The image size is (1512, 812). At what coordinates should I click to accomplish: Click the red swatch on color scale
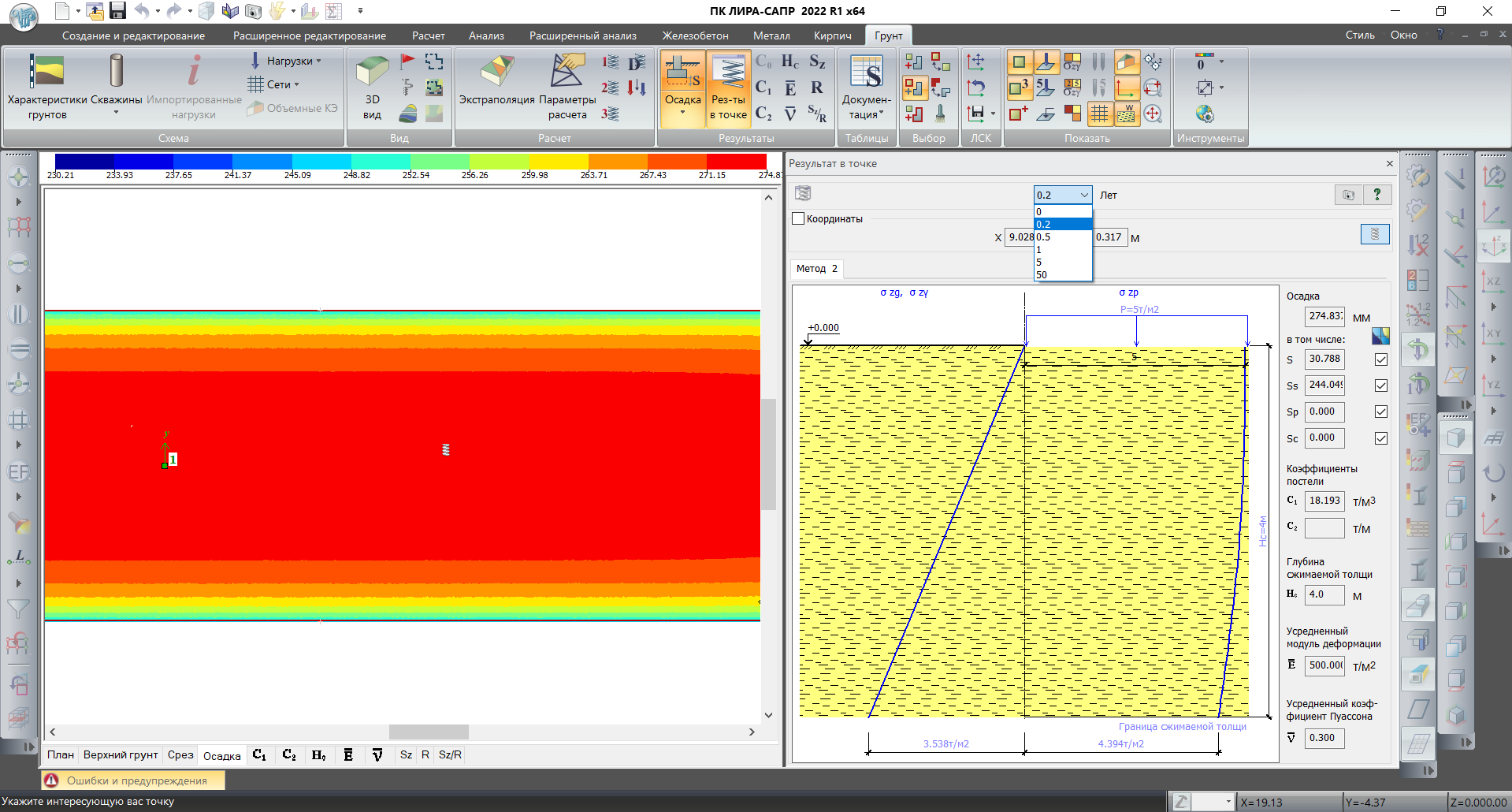click(736, 161)
